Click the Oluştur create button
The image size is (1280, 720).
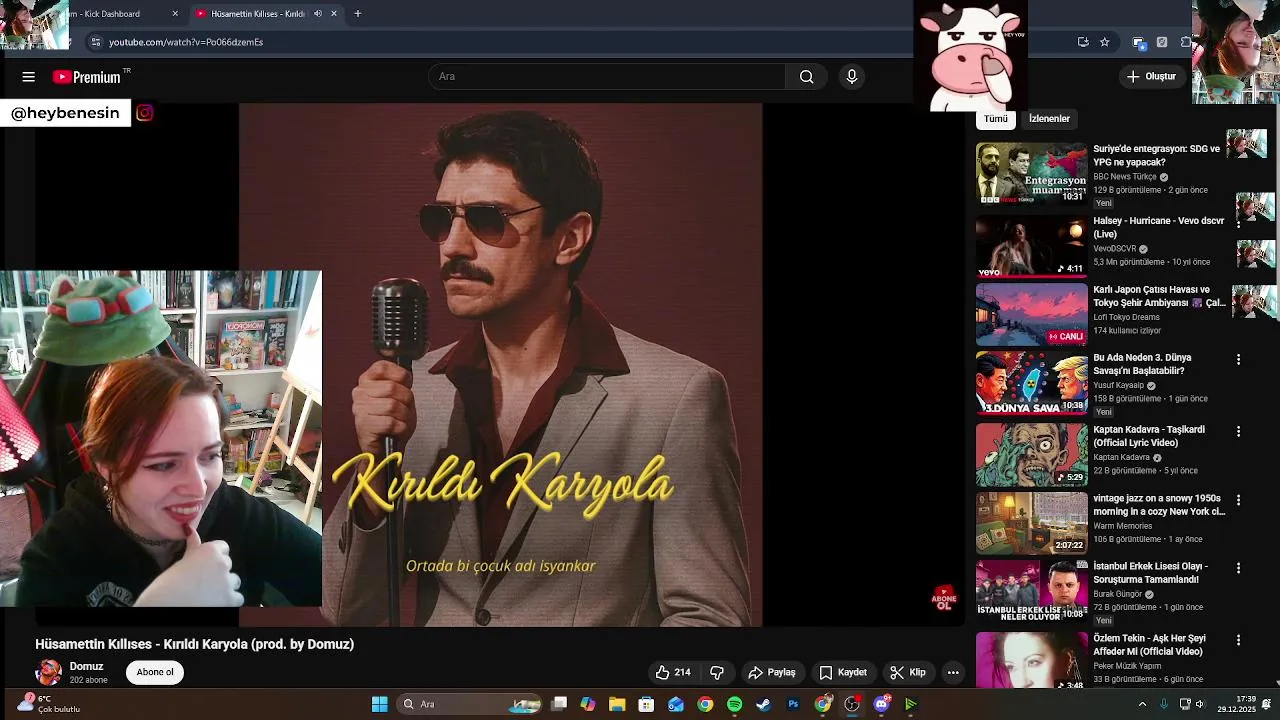[x=1151, y=77]
